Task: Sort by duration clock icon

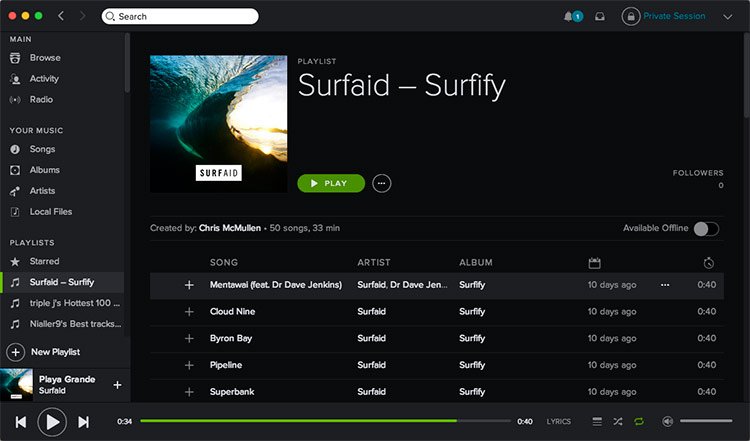Action: [x=708, y=263]
